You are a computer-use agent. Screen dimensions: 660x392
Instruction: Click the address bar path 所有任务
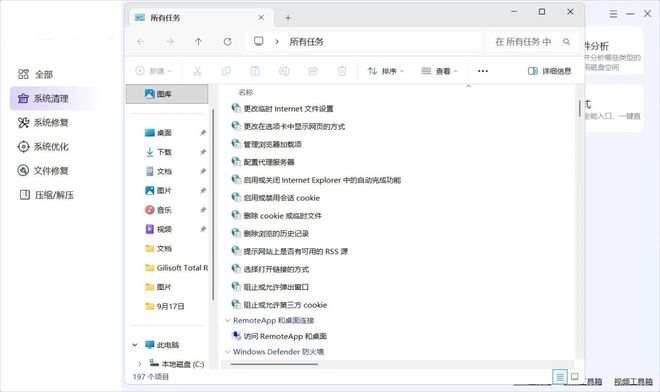click(306, 42)
